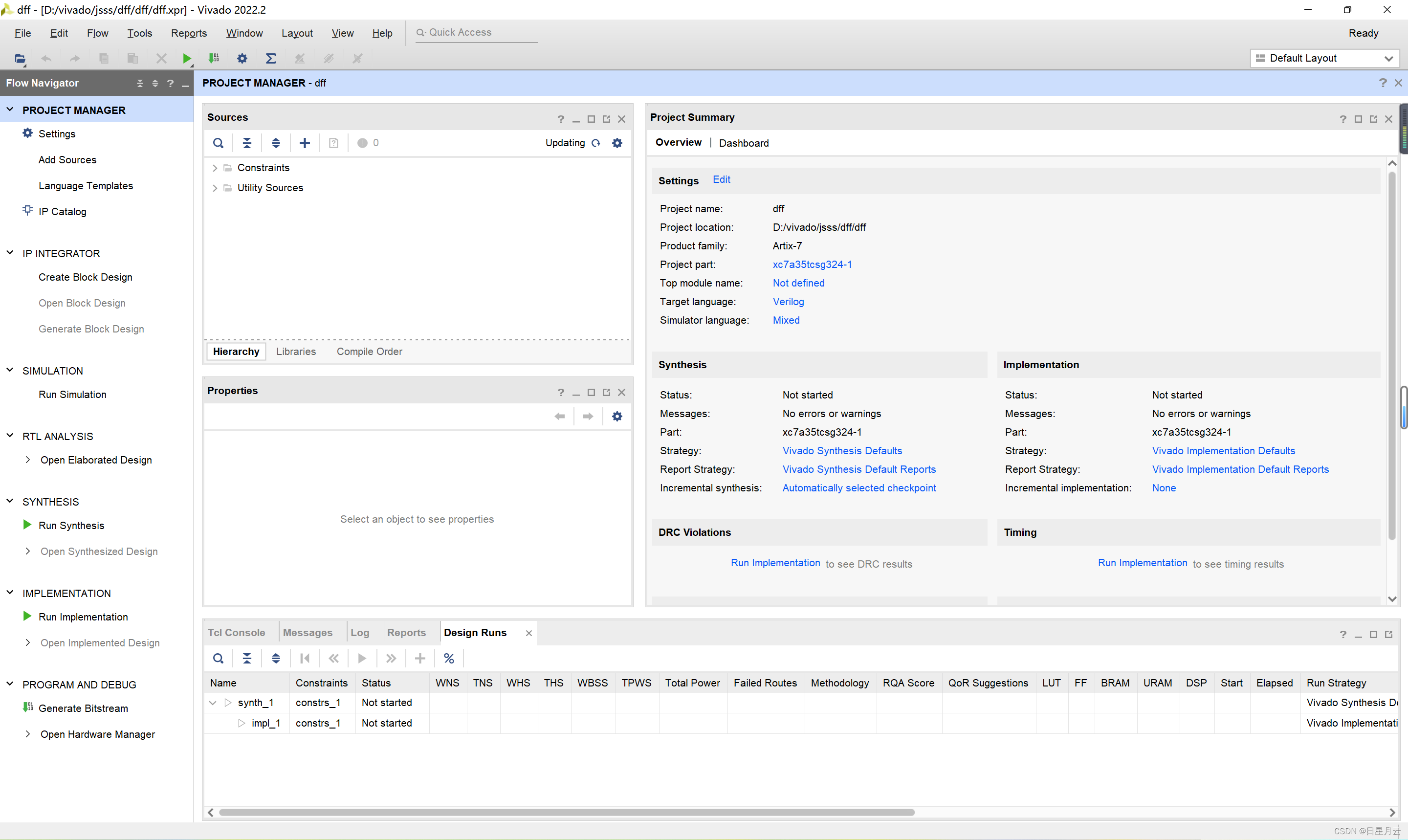1408x840 pixels.
Task: Click the Vivado Synthesis Defaults strategy link
Action: 841,451
